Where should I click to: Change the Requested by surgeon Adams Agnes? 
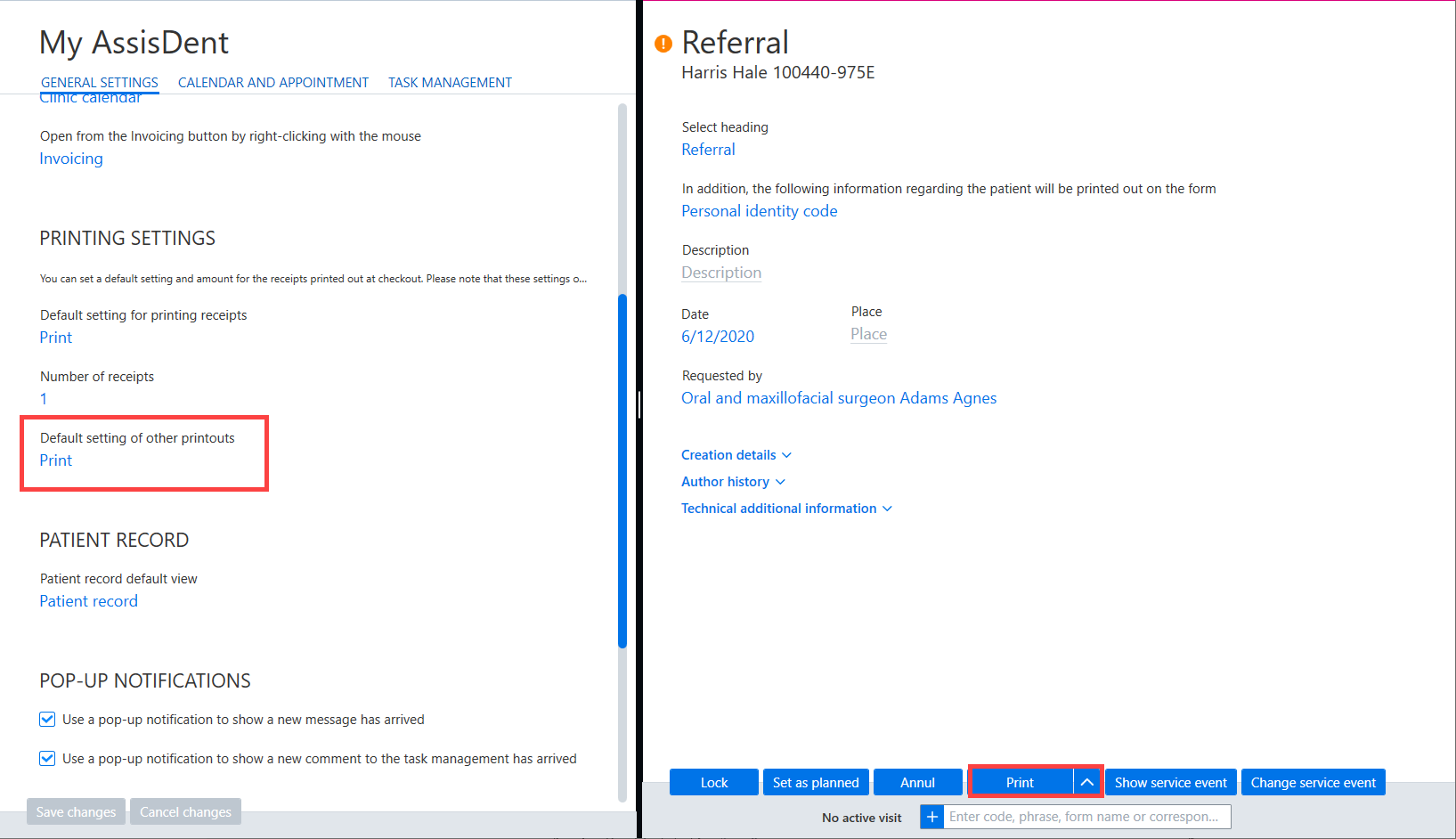[839, 398]
